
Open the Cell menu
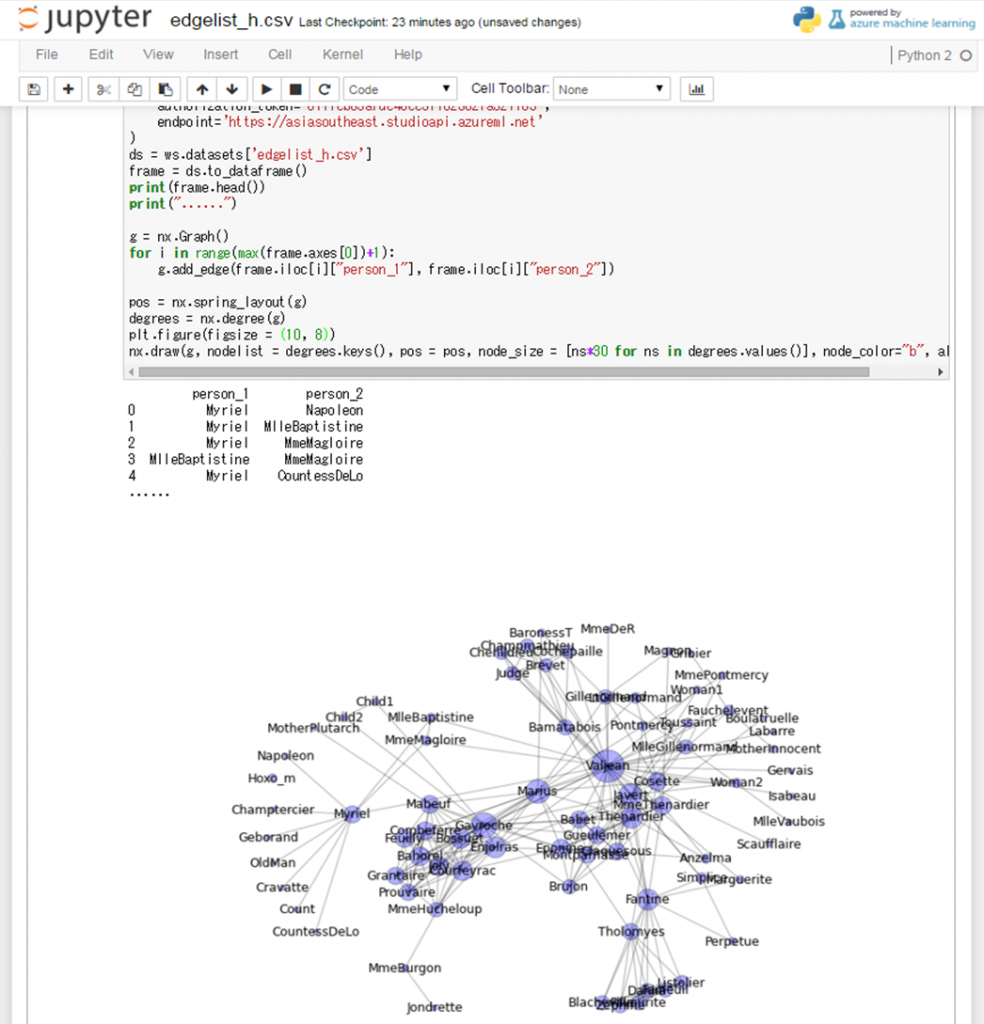click(279, 55)
